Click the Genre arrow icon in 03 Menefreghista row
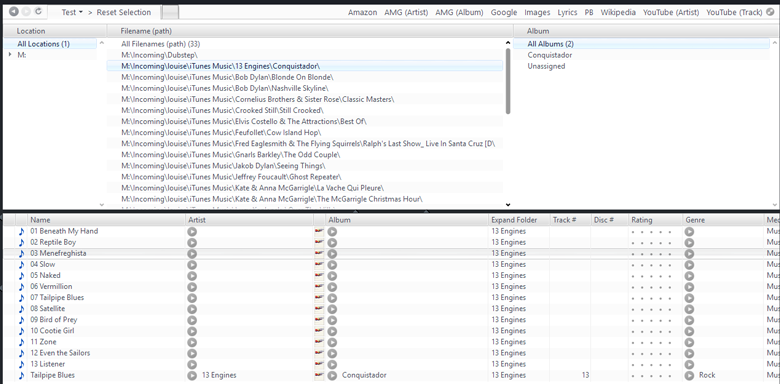This screenshot has width=780, height=384. (689, 254)
